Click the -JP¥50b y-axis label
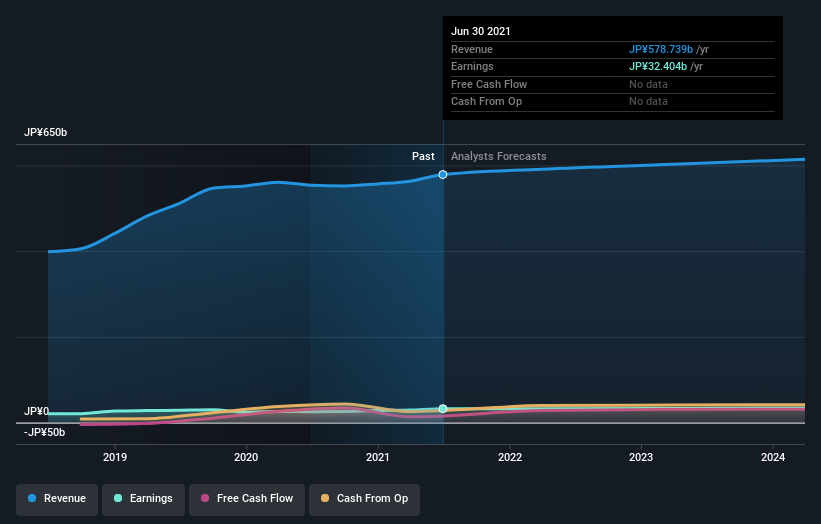The height and width of the screenshot is (524, 821). point(45,432)
